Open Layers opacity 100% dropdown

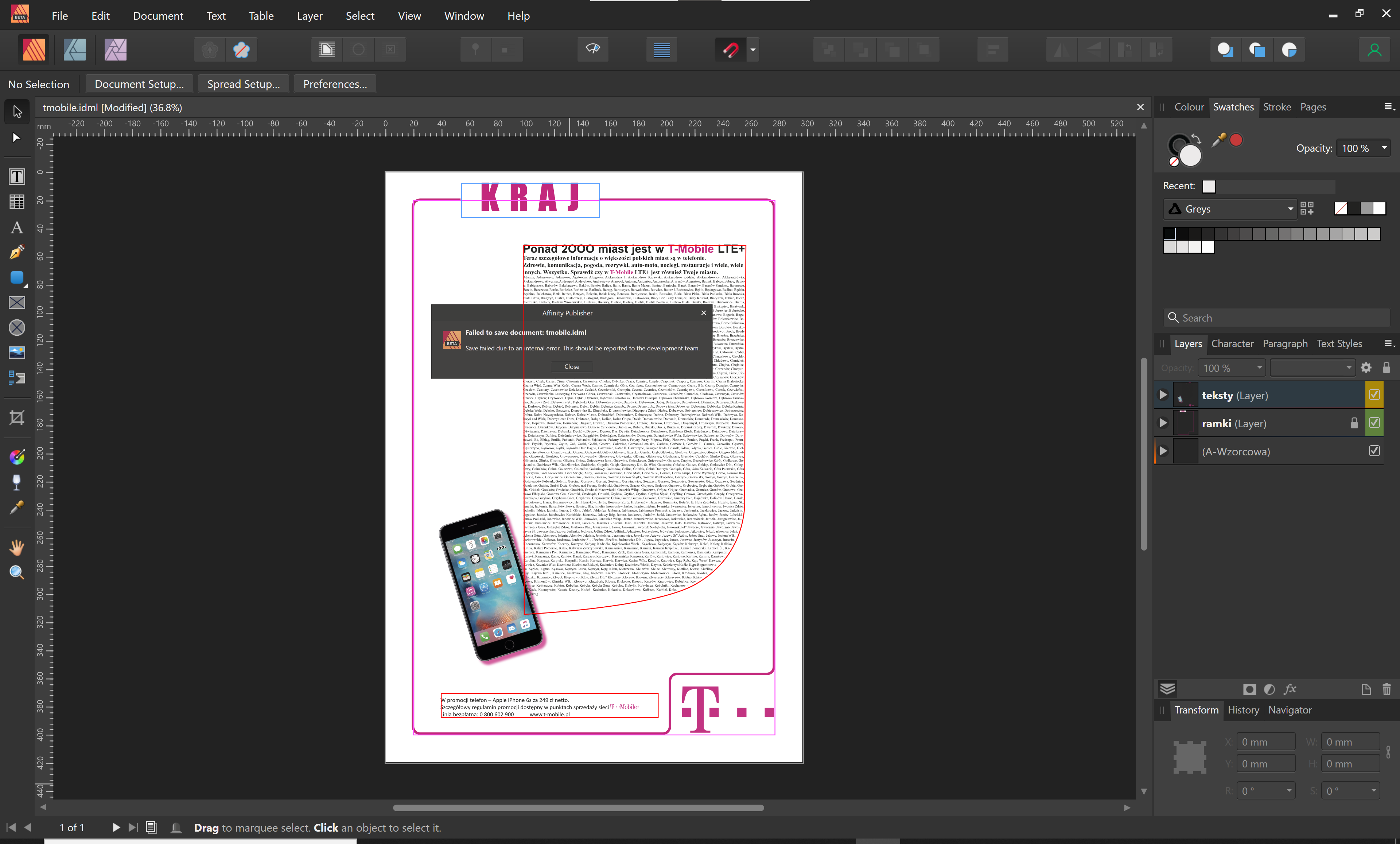coord(1259,368)
